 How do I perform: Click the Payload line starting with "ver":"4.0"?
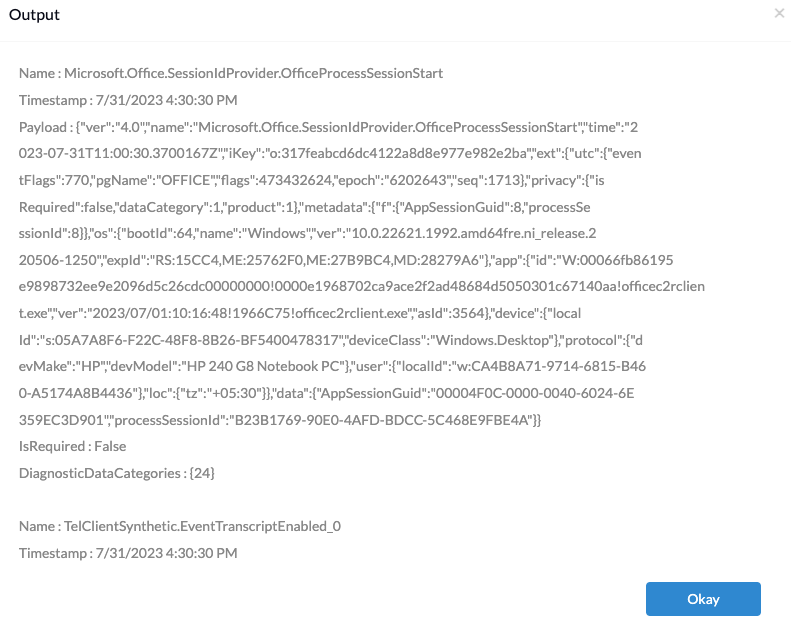point(328,127)
